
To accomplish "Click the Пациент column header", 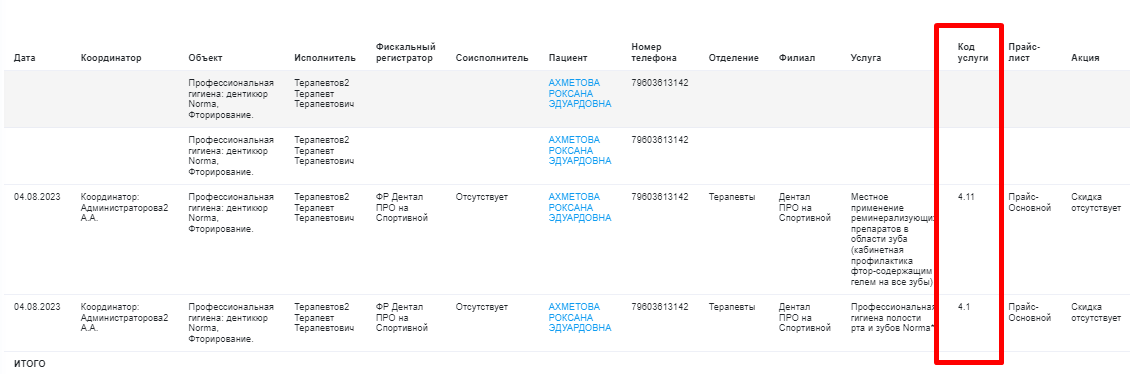I will click(x=568, y=58).
